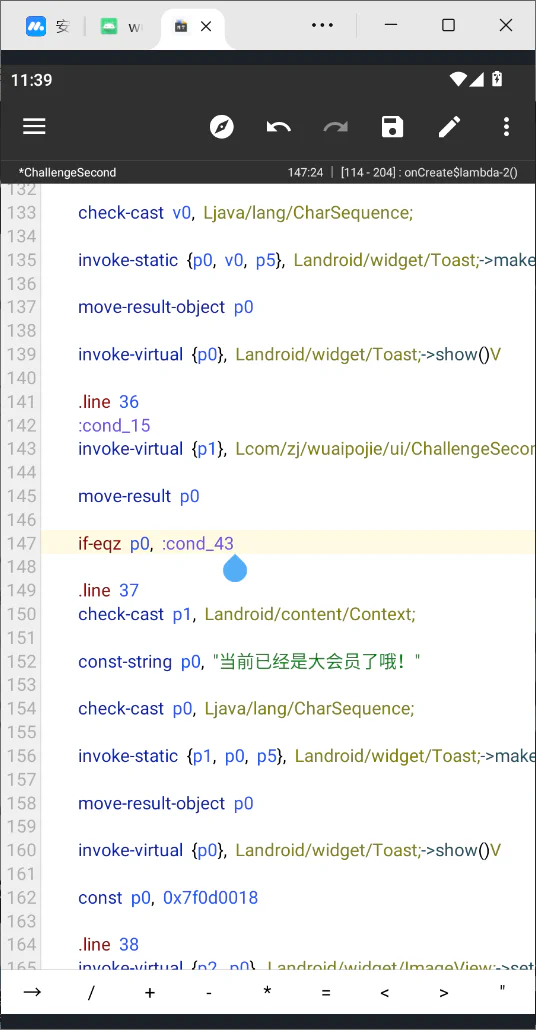The width and height of the screenshot is (536, 1030).
Task: Click move-result p0 on line 145
Action: [139, 496]
